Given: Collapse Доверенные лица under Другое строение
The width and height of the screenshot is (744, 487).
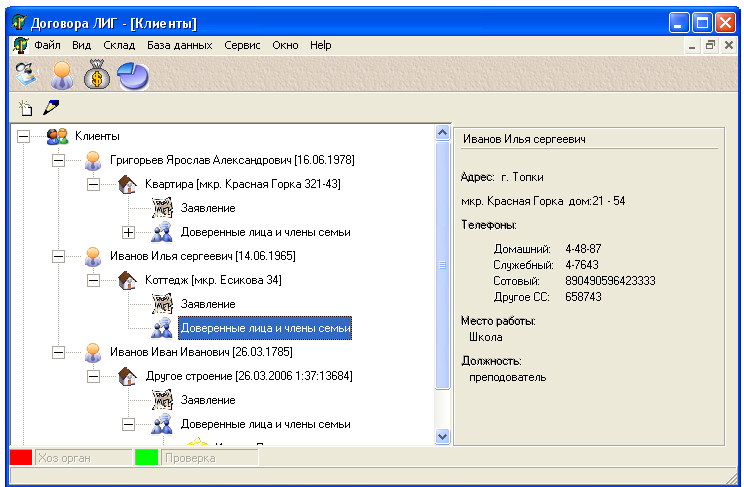Looking at the screenshot, I should pyautogui.click(x=128, y=424).
